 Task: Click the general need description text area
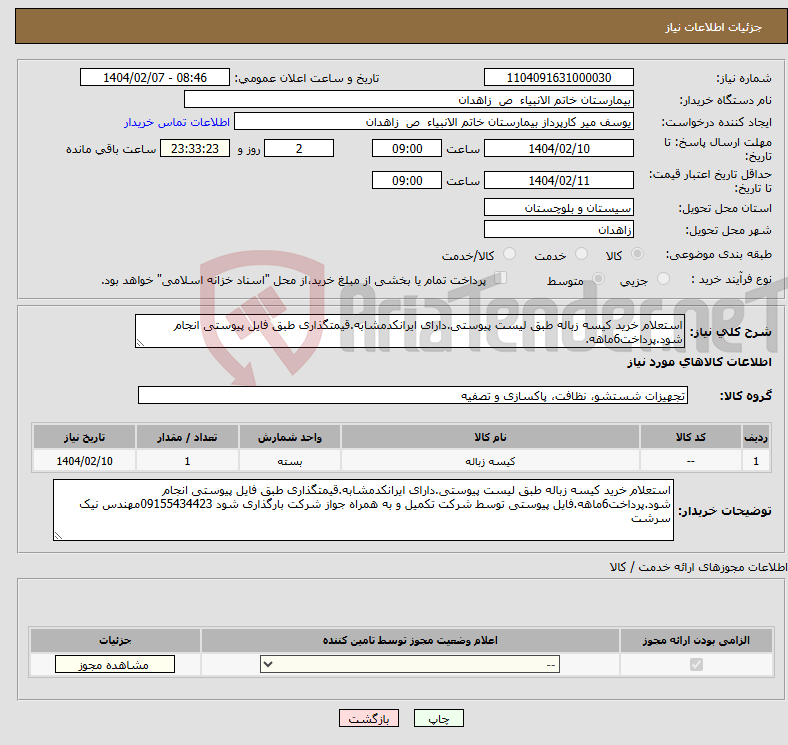click(x=410, y=331)
